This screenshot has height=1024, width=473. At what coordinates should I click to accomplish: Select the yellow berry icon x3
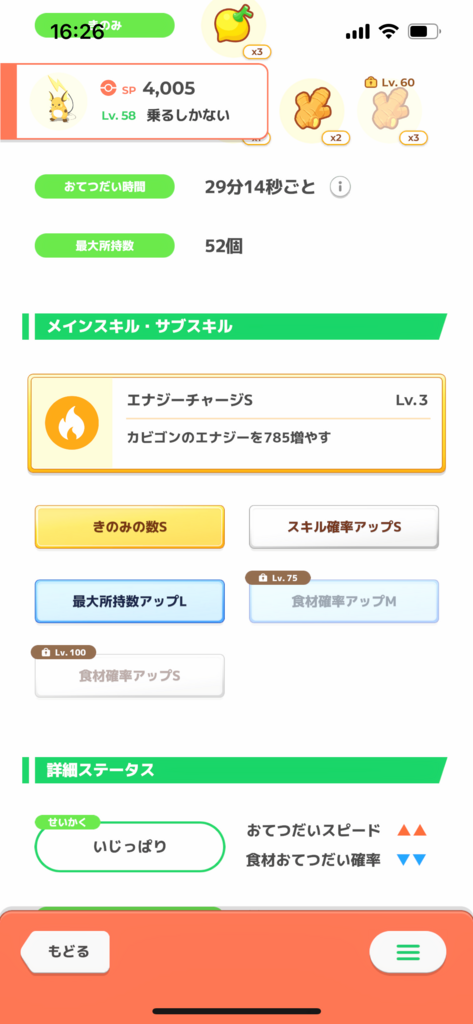pyautogui.click(x=234, y=26)
